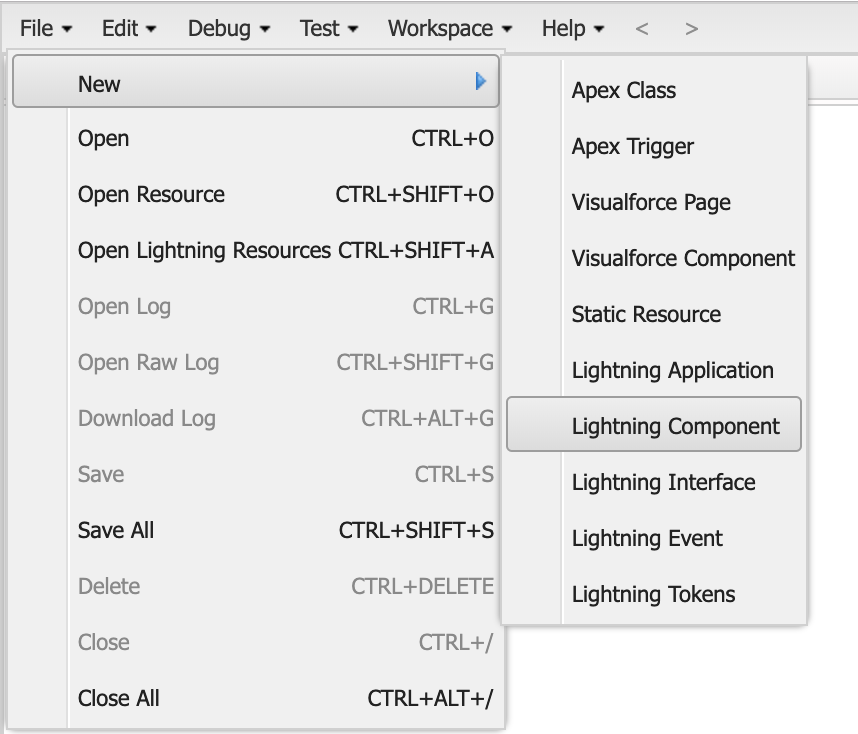The height and width of the screenshot is (734, 858).
Task: Choose Open Lightning Resources
Action: click(x=204, y=251)
